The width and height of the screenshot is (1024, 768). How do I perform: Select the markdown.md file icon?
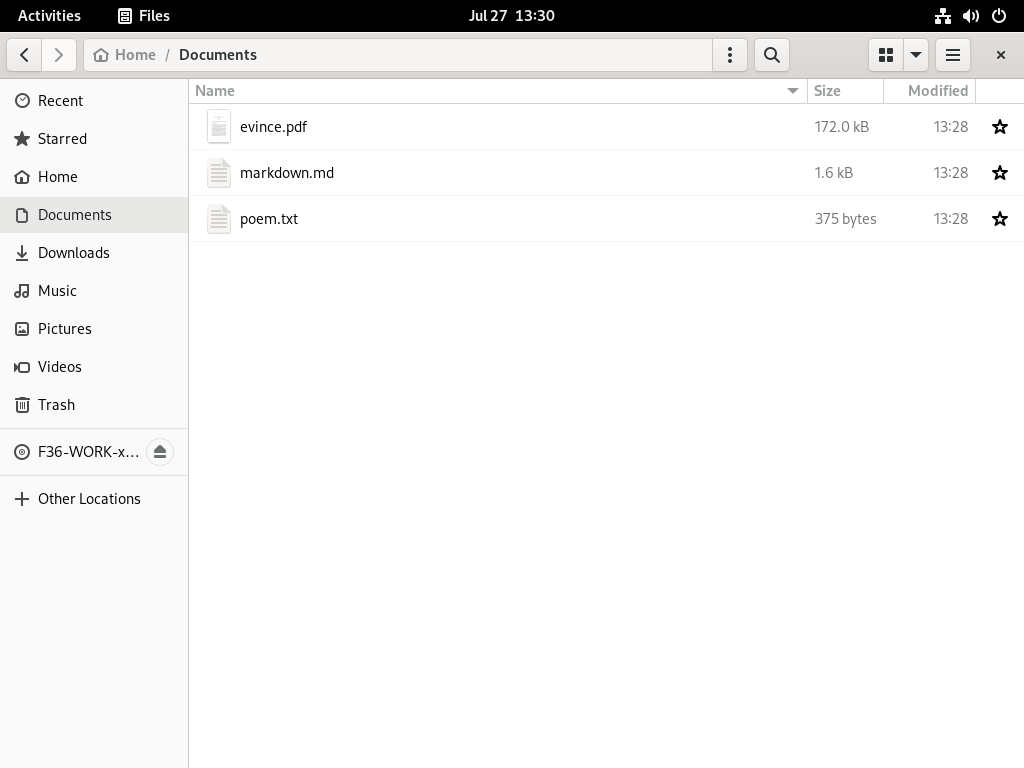[219, 172]
